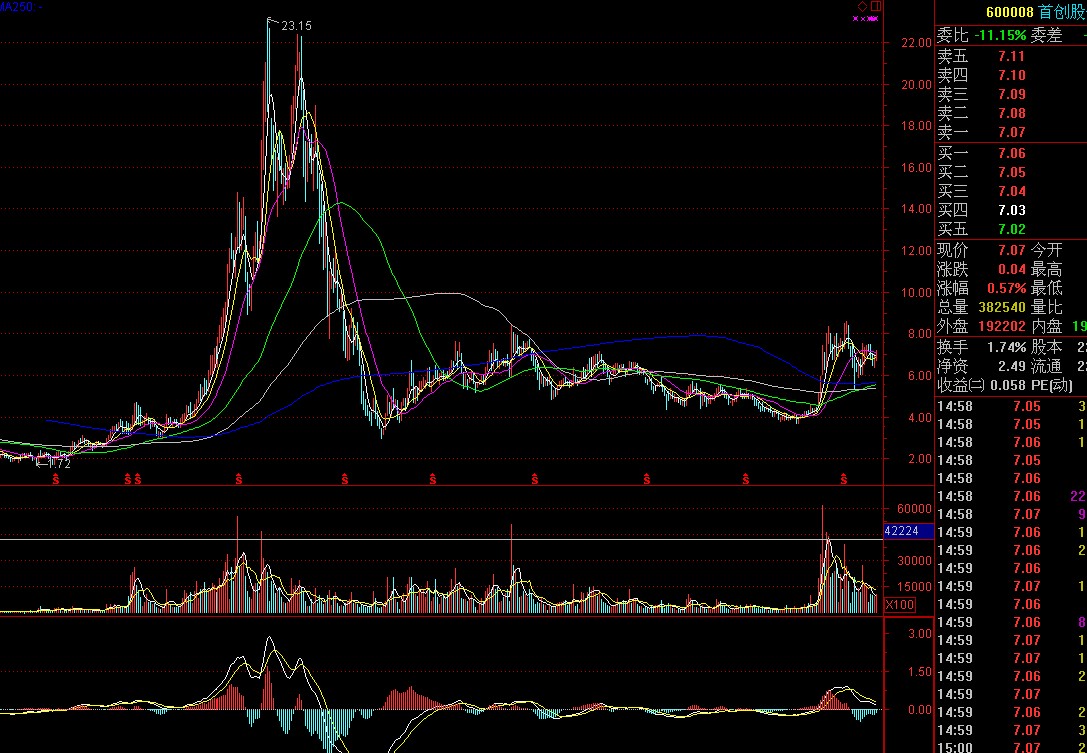The height and width of the screenshot is (753, 1087).
Task: Click the 60000 volume axis label
Action: [914, 508]
